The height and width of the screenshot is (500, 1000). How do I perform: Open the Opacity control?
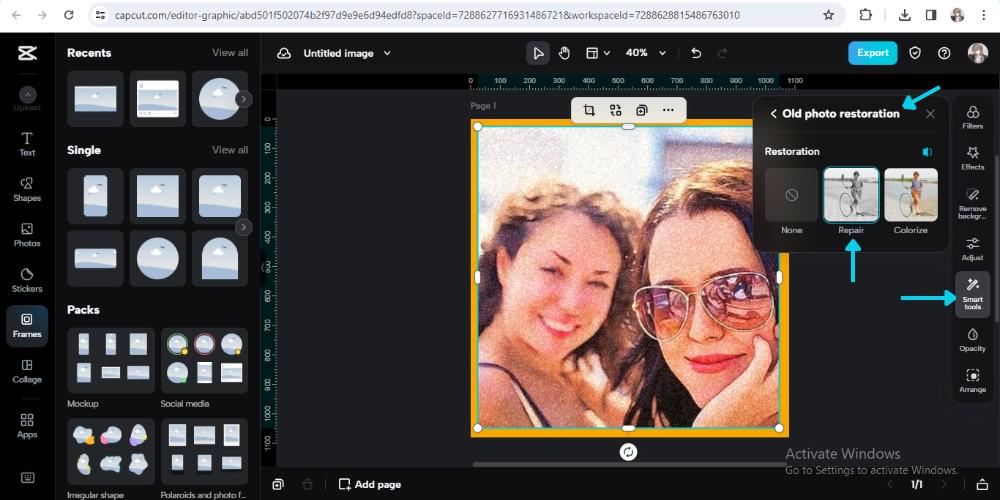pyautogui.click(x=973, y=340)
